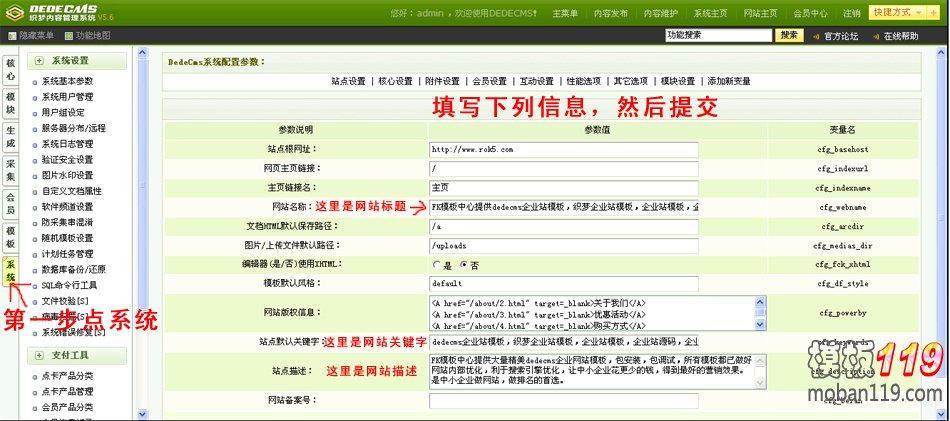Open 验证安全设置 in the sidebar

[x=67, y=160]
